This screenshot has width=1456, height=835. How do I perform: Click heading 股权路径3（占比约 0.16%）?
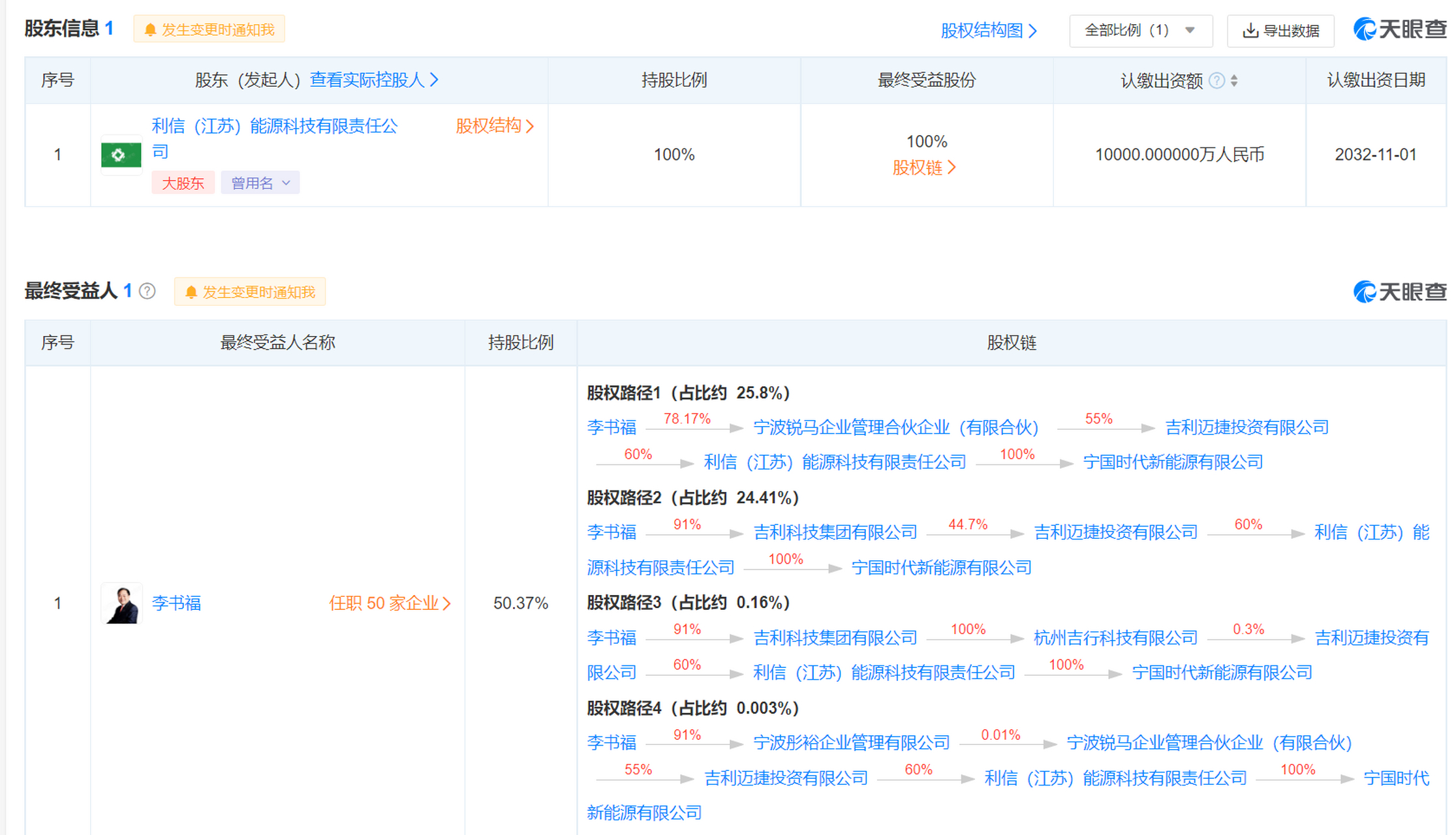point(689,603)
